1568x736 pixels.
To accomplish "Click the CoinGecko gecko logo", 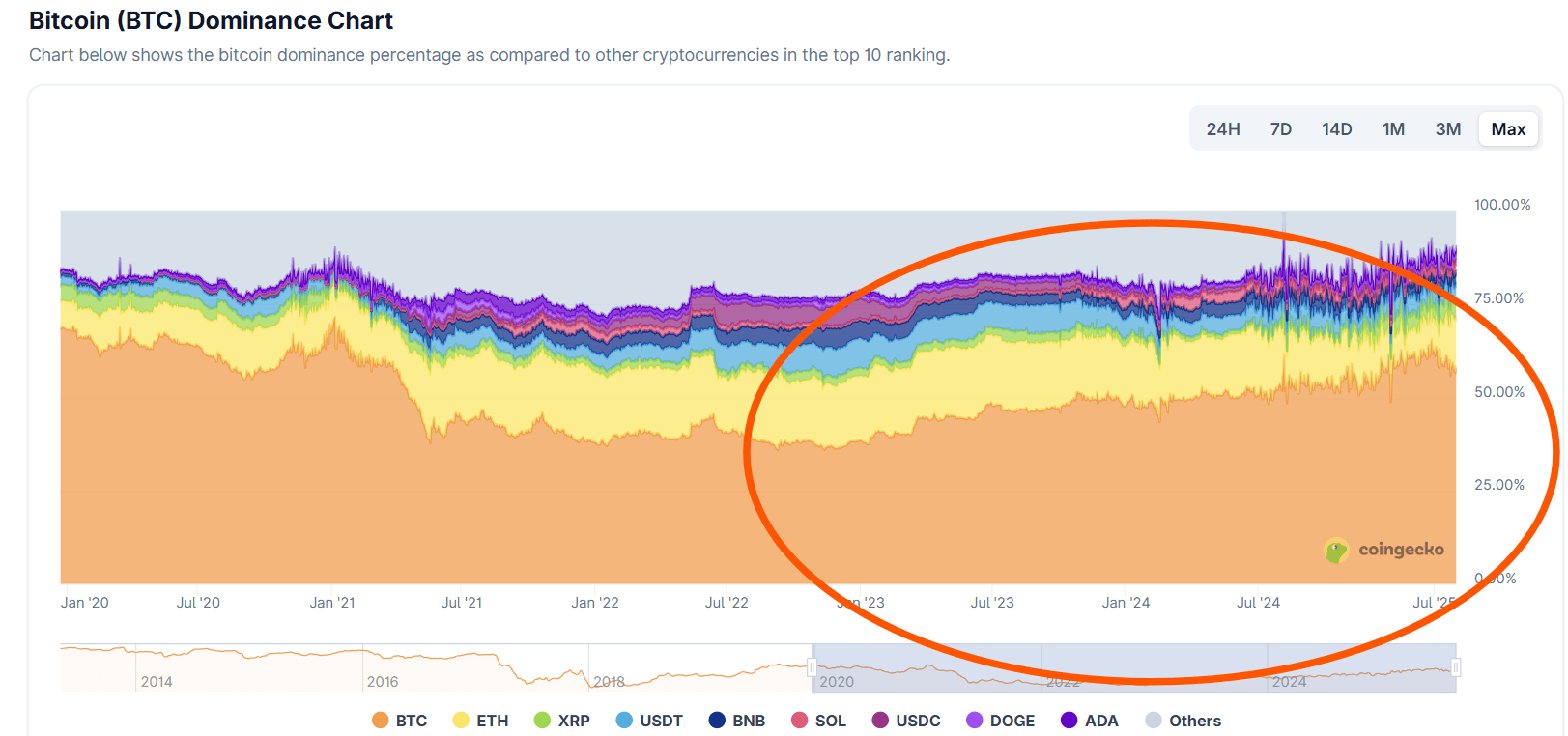I will coord(1338,551).
